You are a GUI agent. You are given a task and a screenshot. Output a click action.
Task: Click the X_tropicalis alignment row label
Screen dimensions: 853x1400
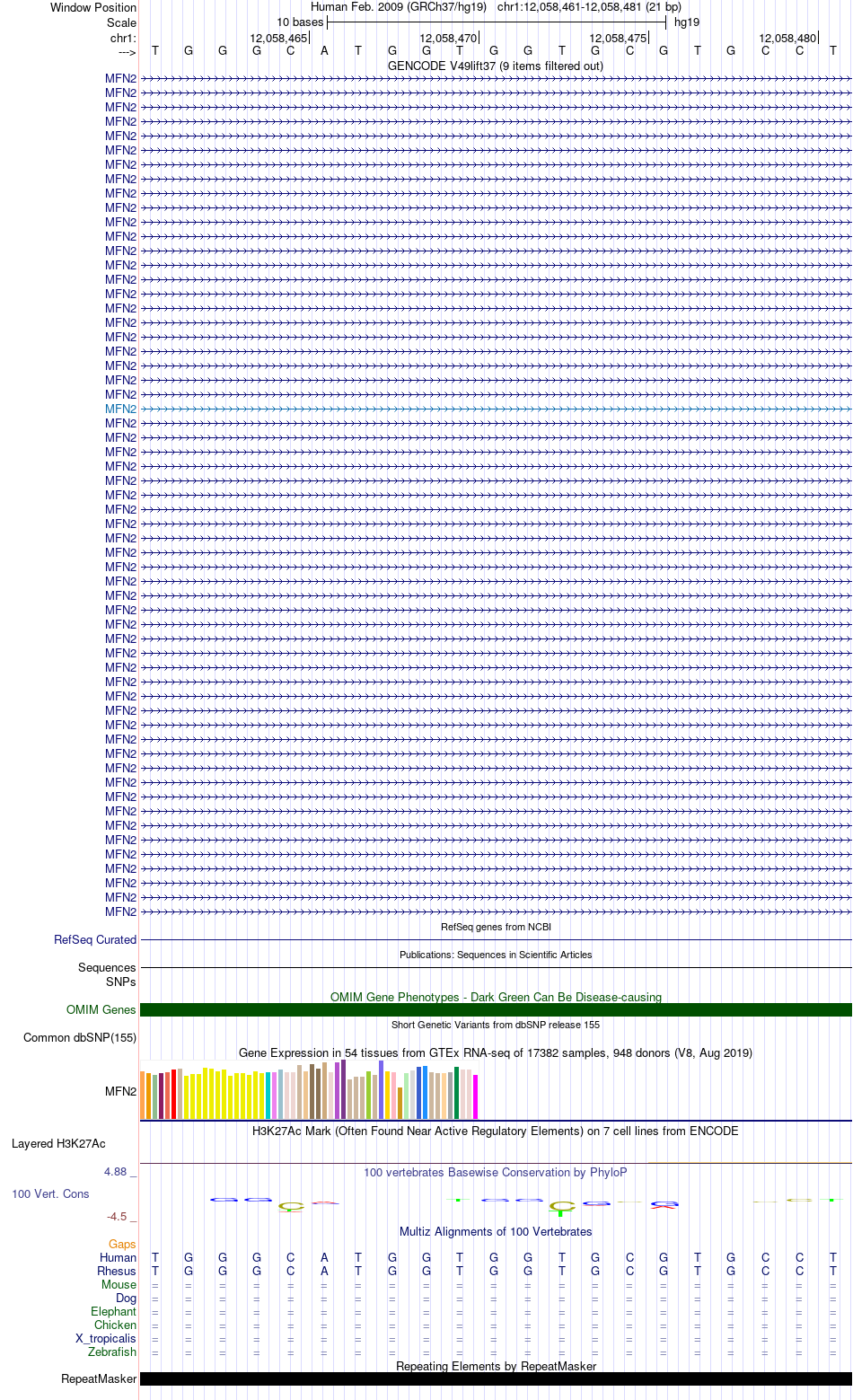(106, 1338)
